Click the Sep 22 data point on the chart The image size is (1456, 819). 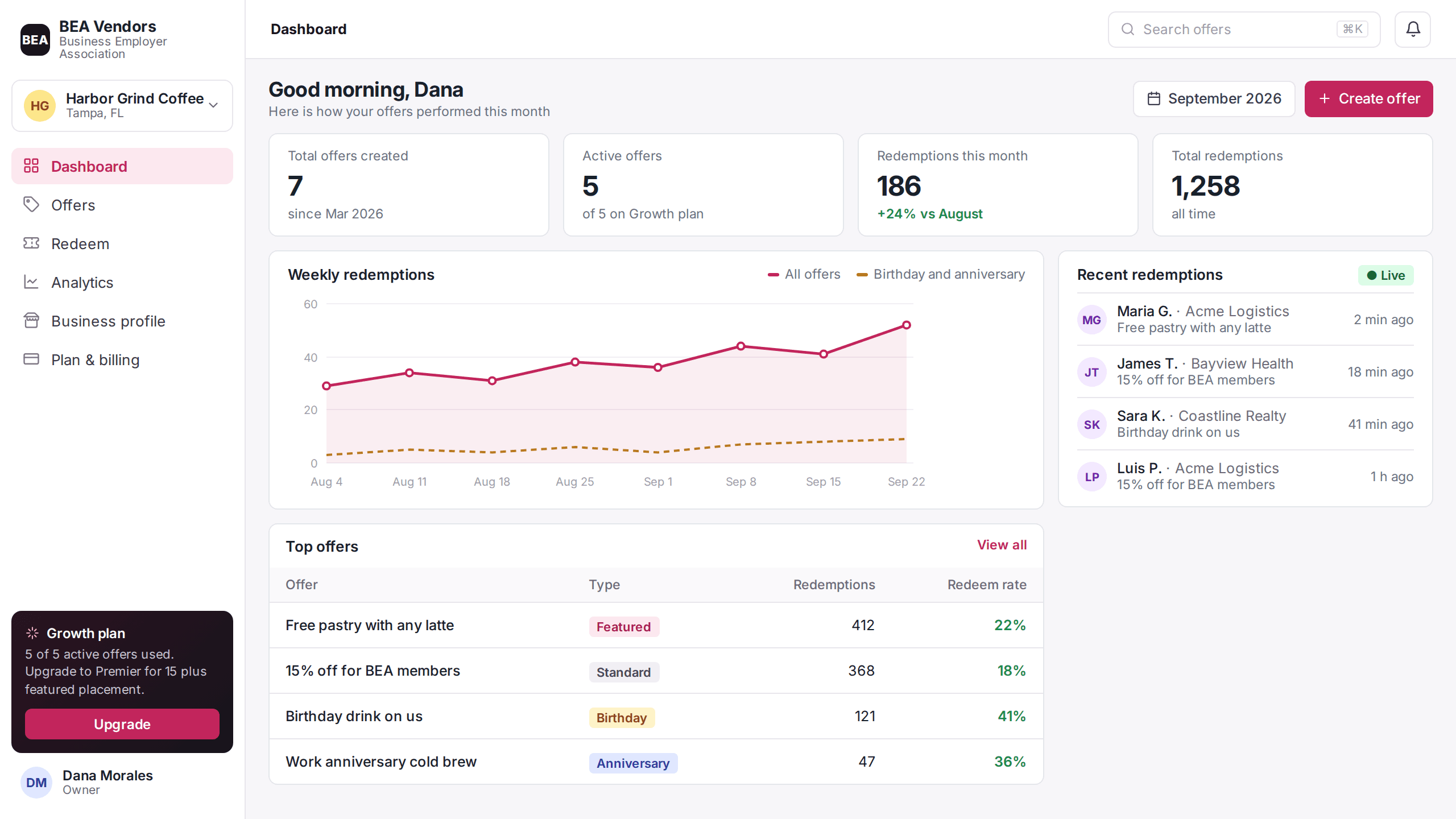click(907, 325)
